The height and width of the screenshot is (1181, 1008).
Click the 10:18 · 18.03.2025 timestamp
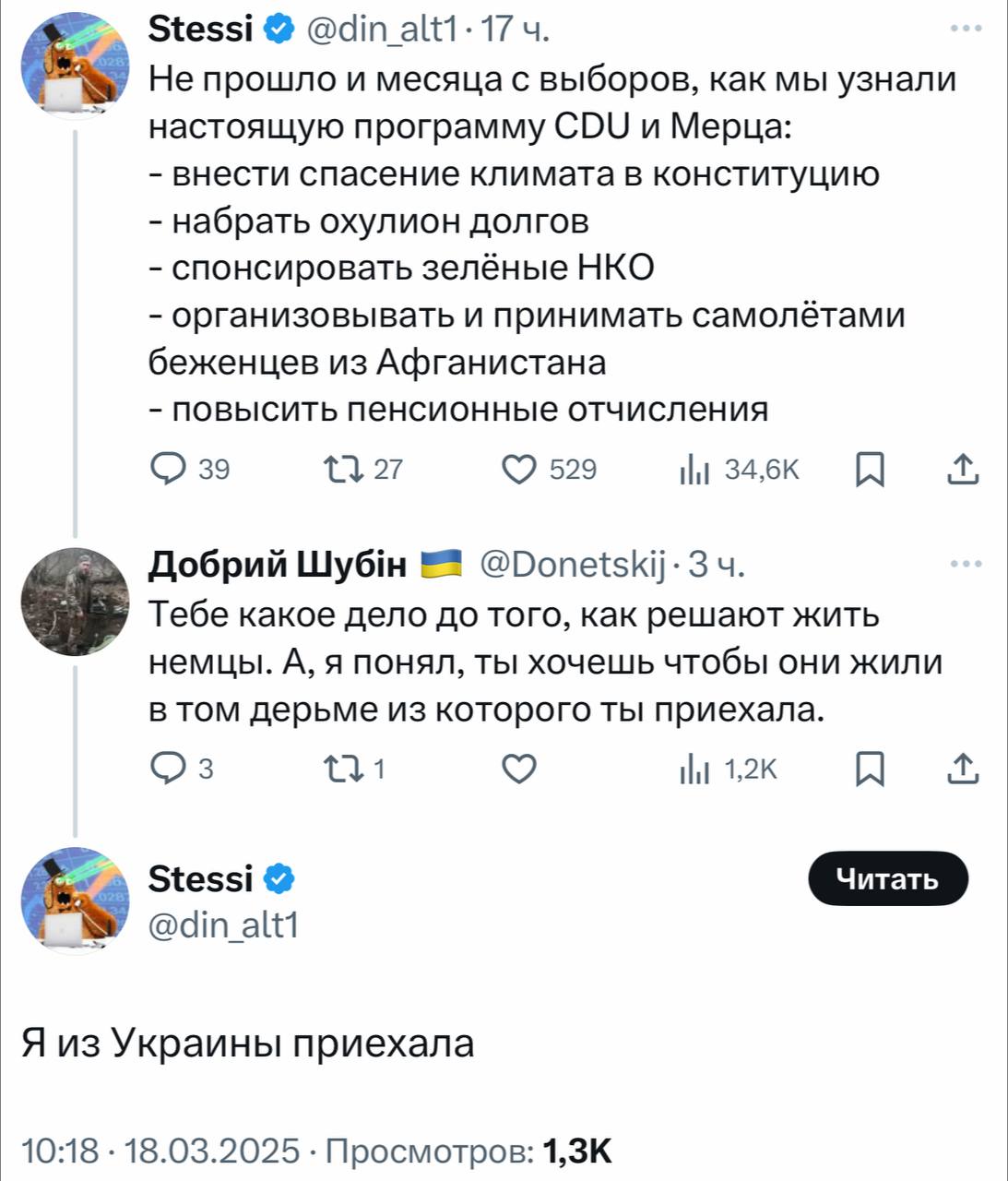click(x=160, y=1151)
